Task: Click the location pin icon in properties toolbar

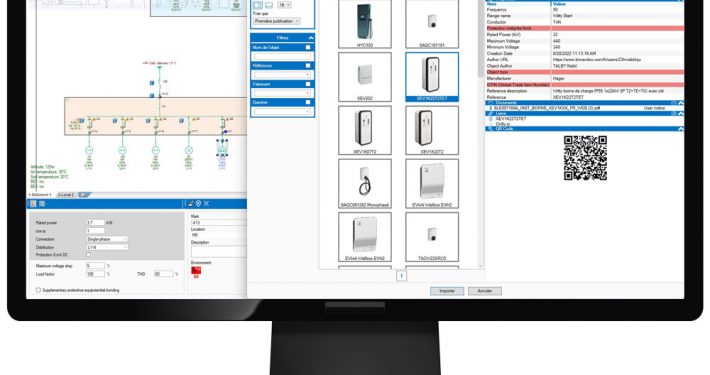Action: pyautogui.click(x=198, y=204)
